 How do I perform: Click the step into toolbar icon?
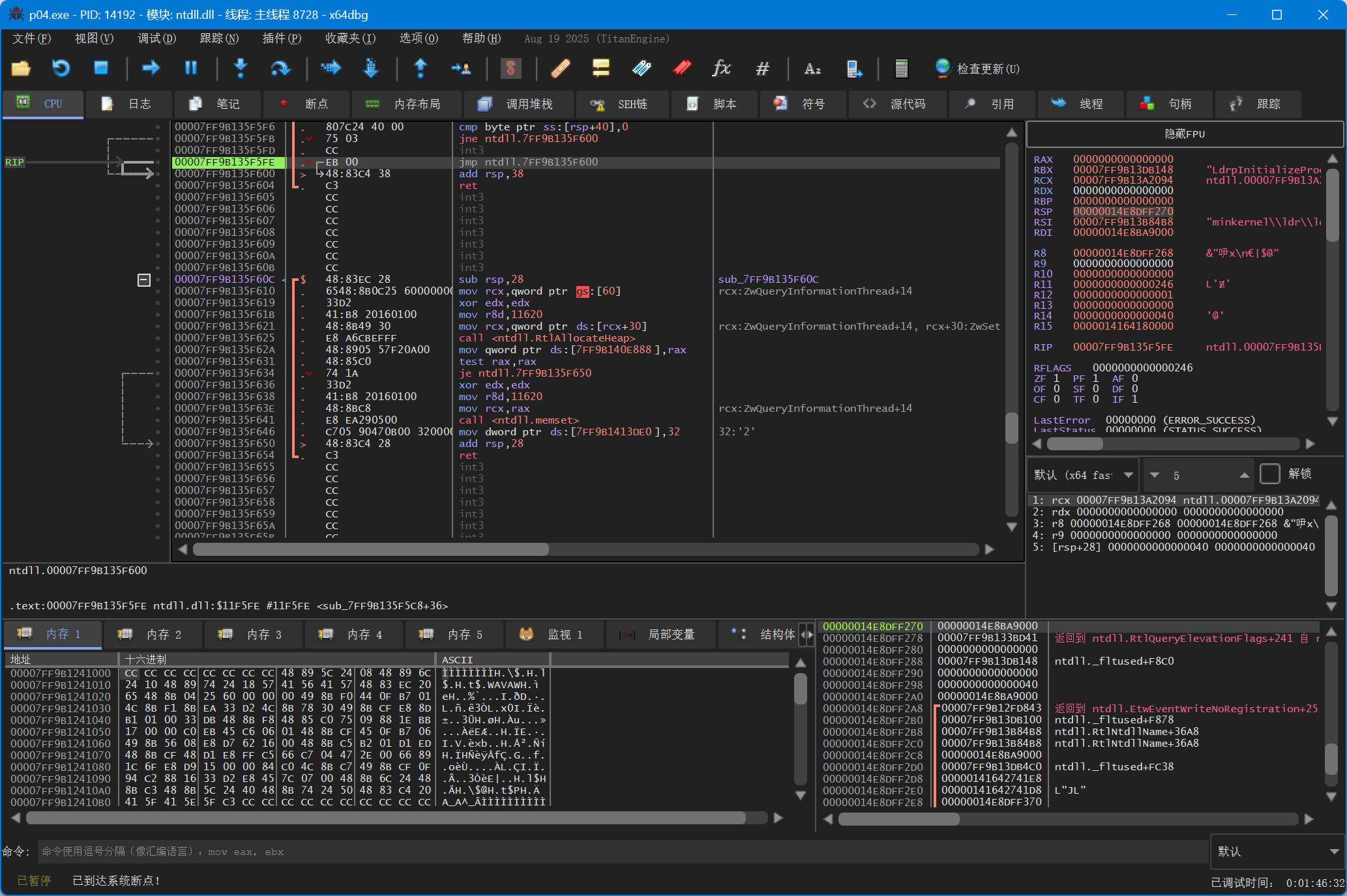[241, 68]
